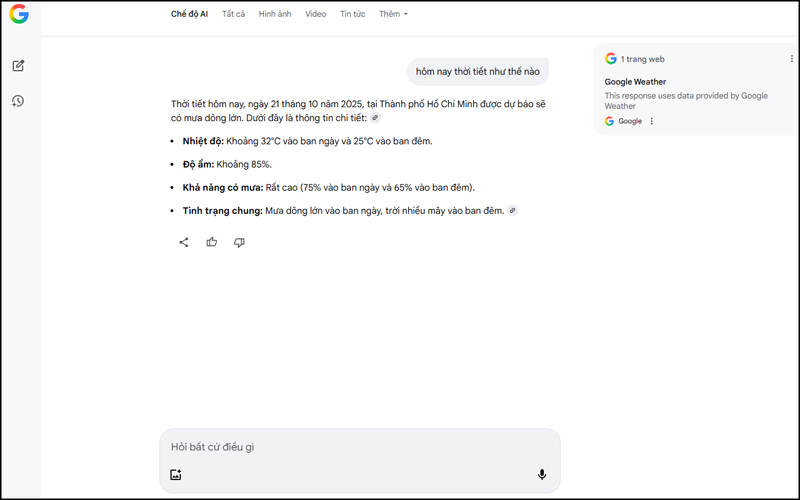This screenshot has height=500, width=800.
Task: Select the 'Video' tab
Action: [x=316, y=14]
